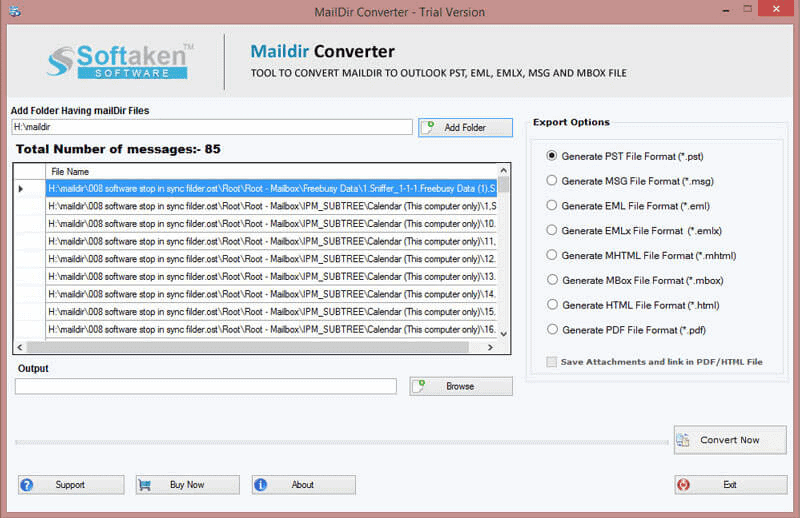Click the file list scroll down arrow
This screenshot has width=800, height=518.
[504, 334]
